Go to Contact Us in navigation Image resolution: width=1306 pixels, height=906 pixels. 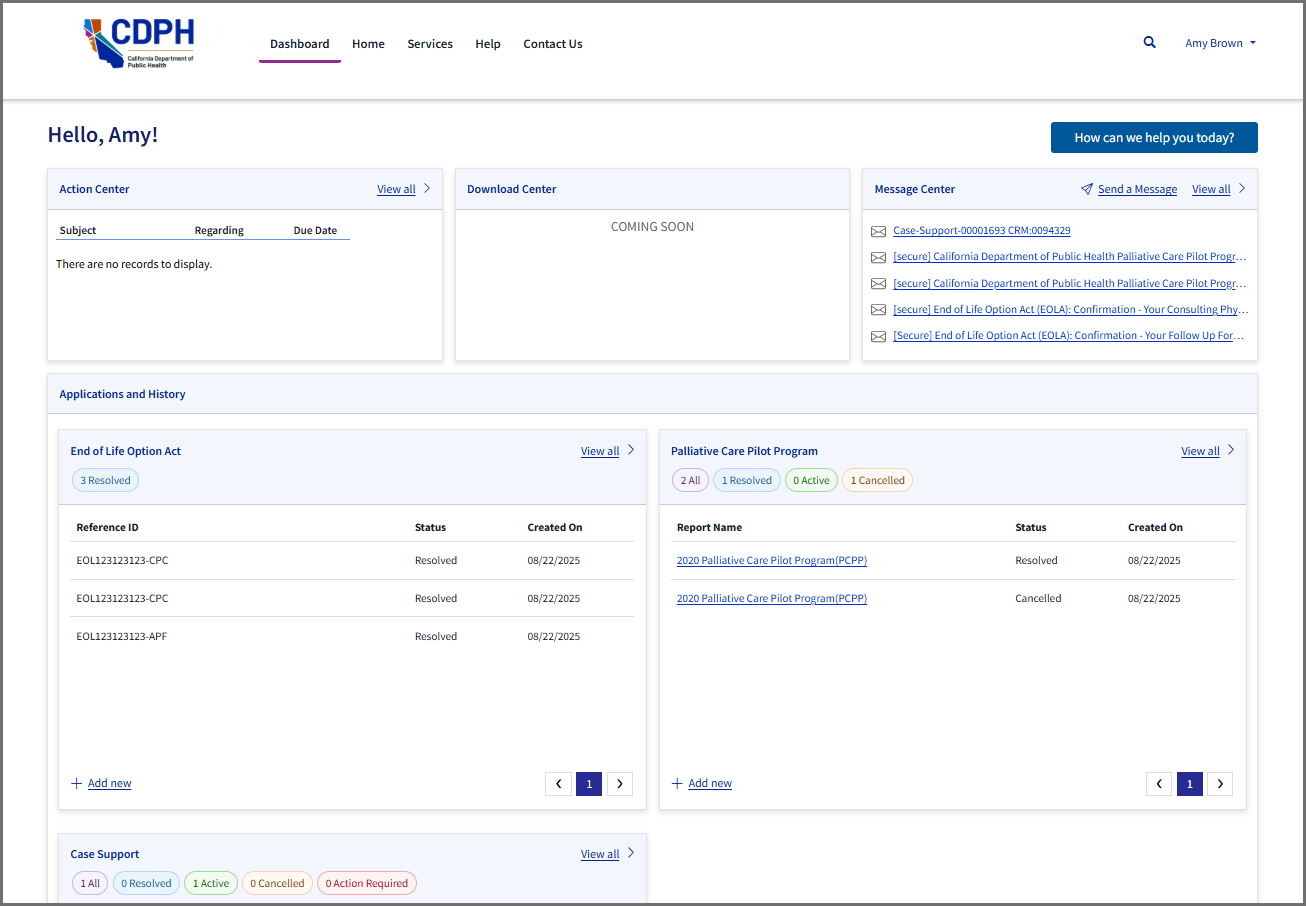[x=552, y=44]
